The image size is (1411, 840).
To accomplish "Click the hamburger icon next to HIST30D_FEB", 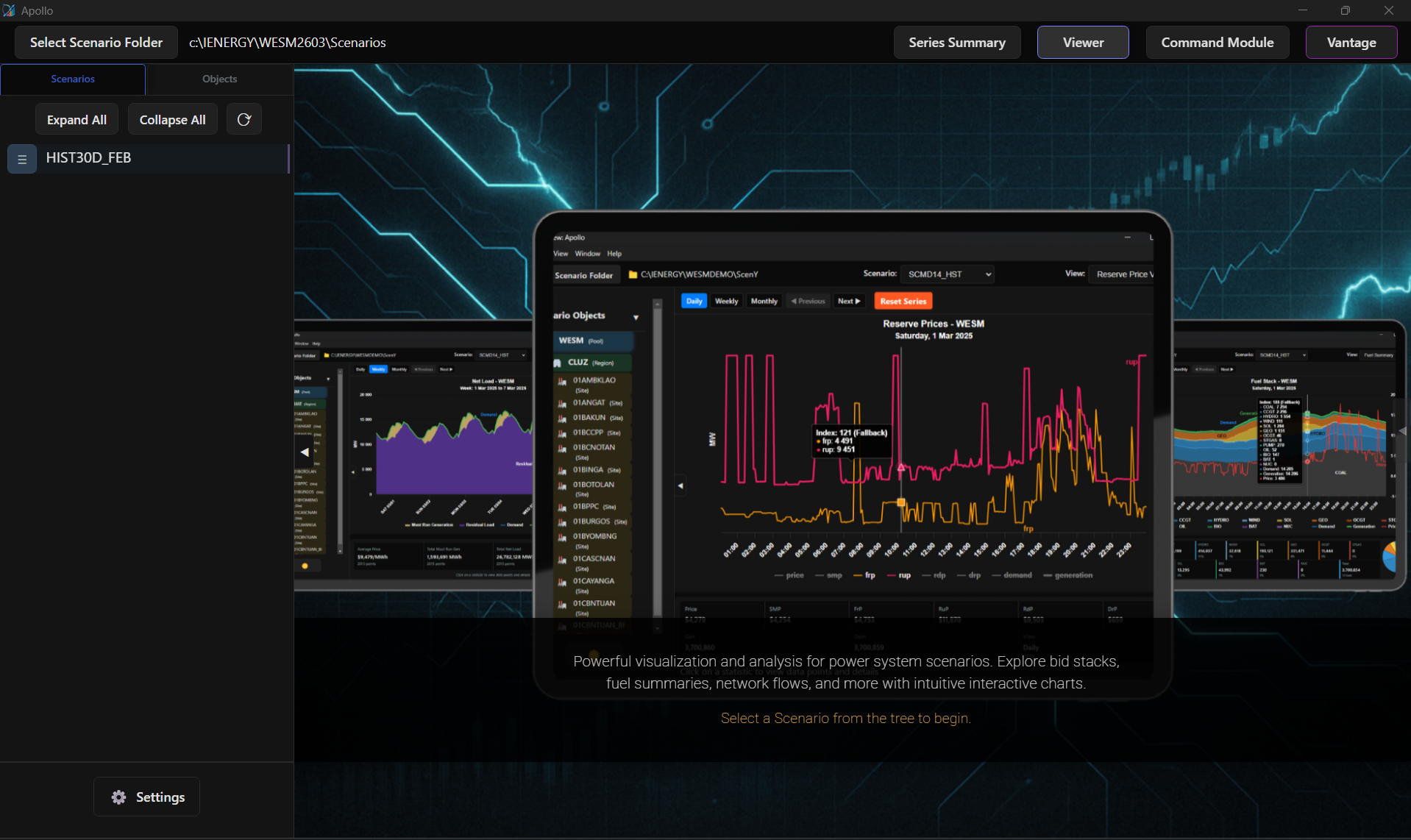I will coord(22,159).
